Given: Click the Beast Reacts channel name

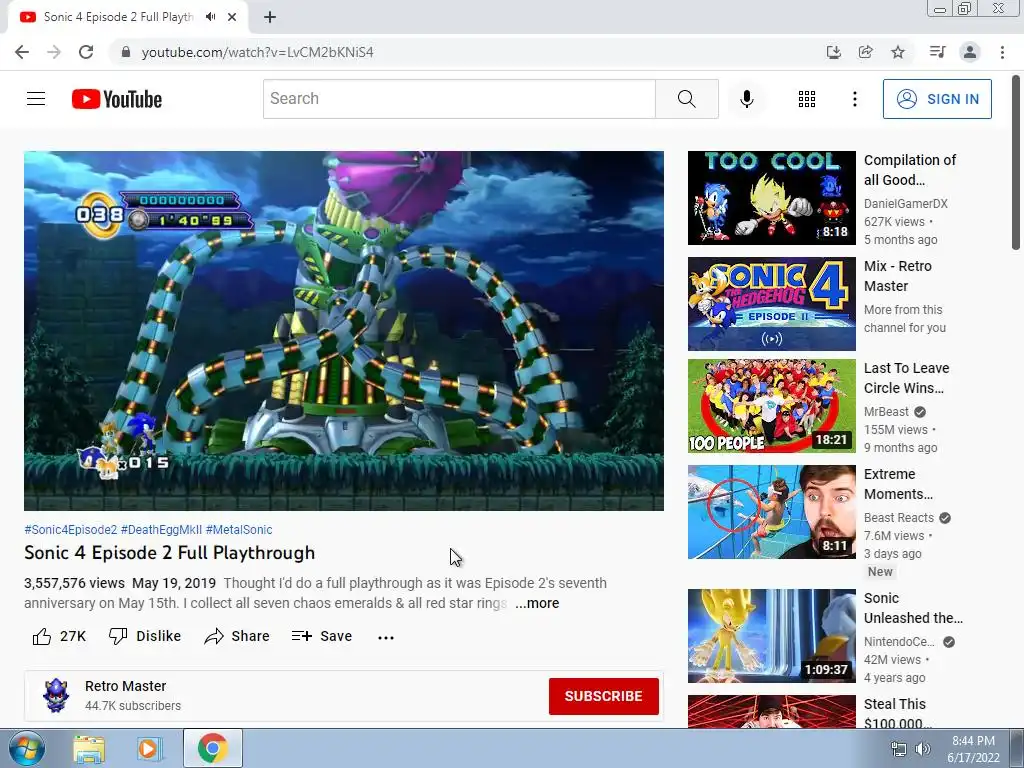Looking at the screenshot, I should [899, 517].
